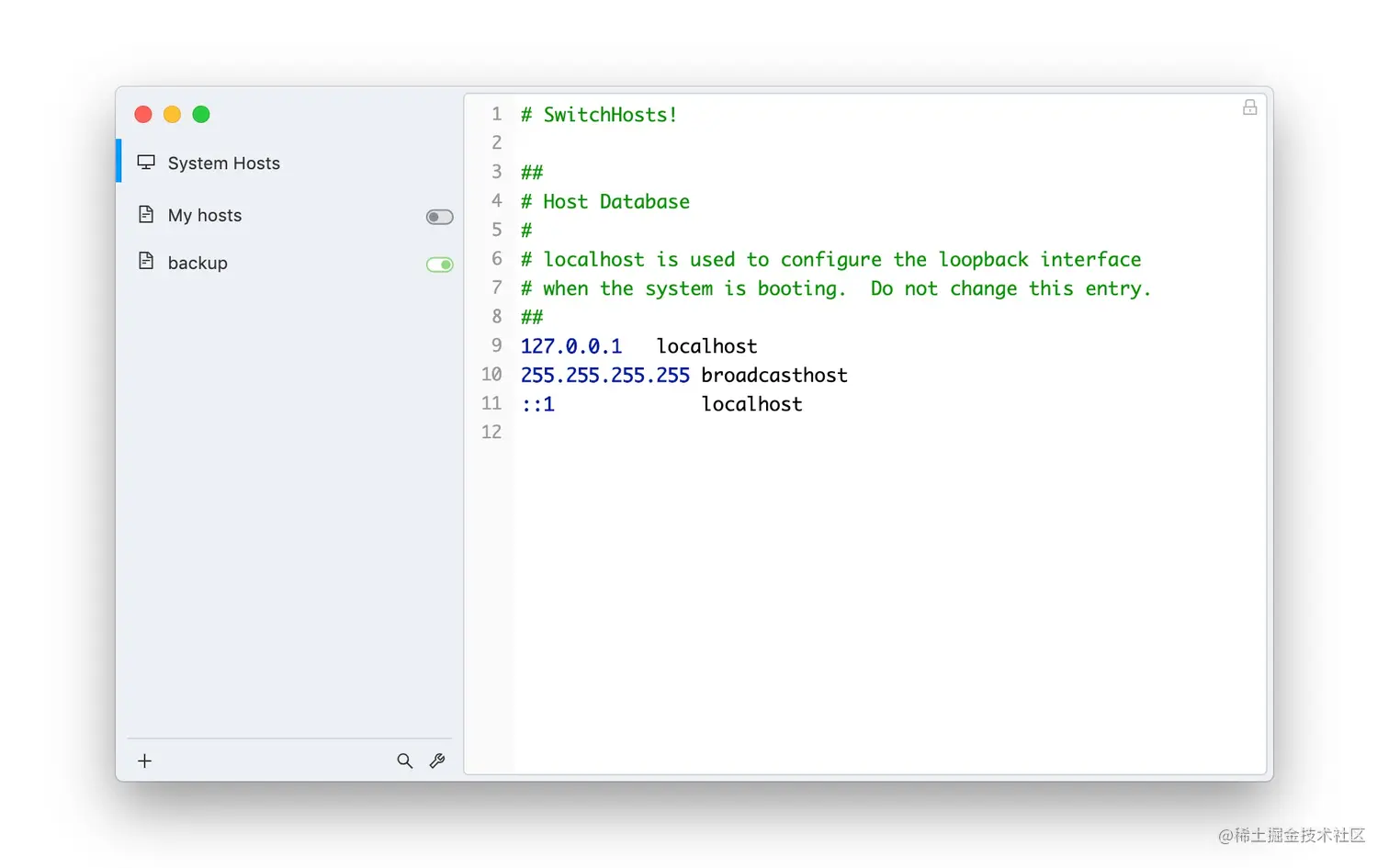Click line number 1 in the gutter
Viewport: 1389px width, 868px height.
click(497, 114)
